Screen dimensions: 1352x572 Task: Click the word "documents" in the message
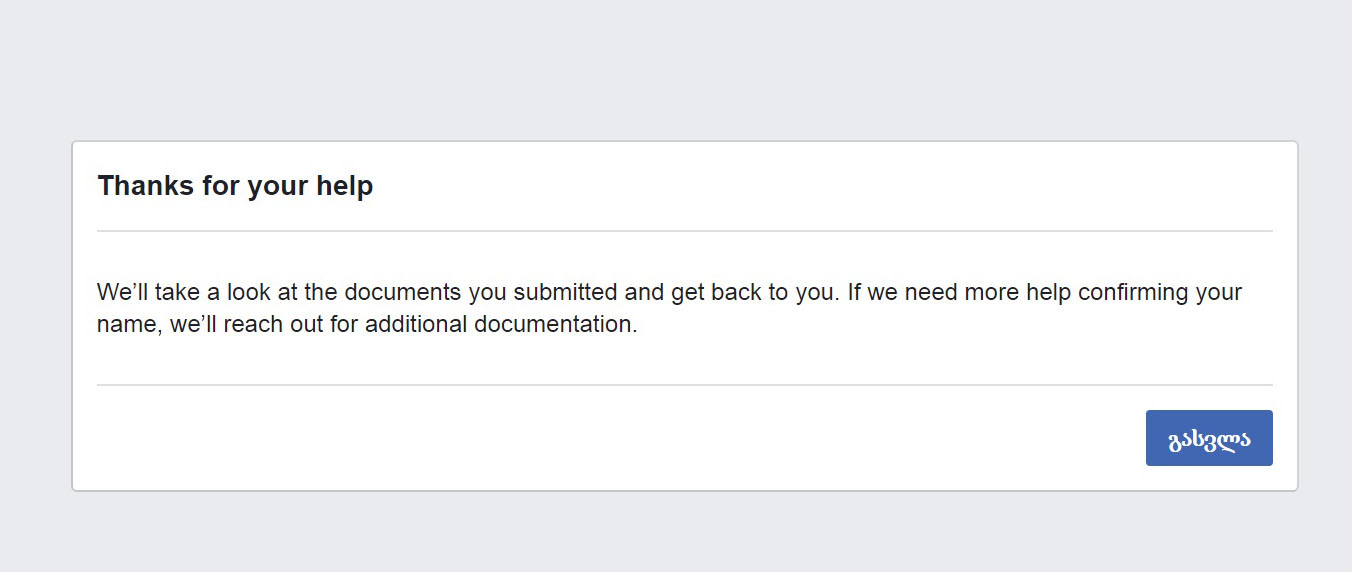pos(406,293)
